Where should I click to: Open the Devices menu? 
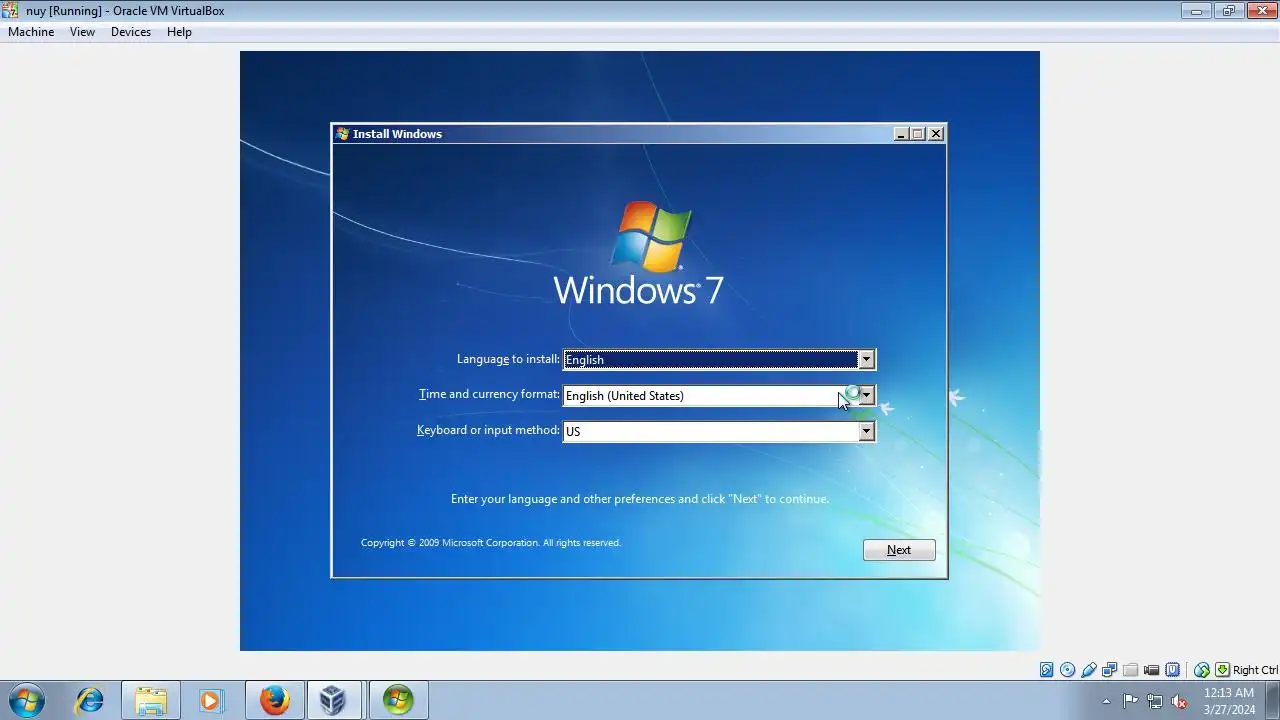pyautogui.click(x=131, y=32)
